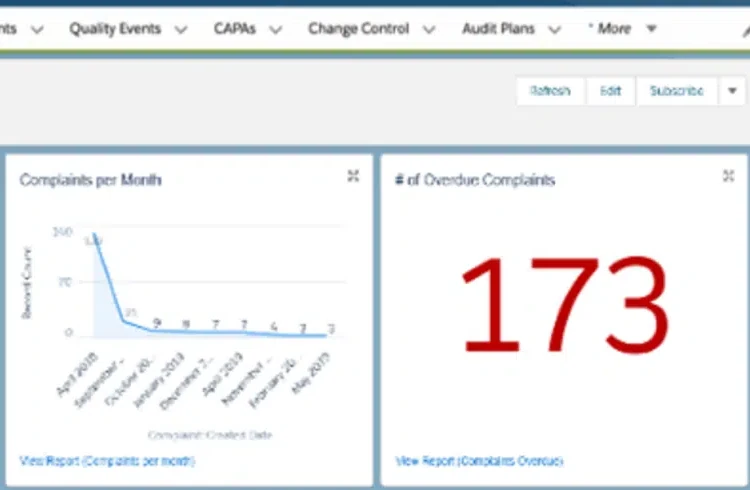The width and height of the screenshot is (750, 490).
Task: Click the Subscribe button
Action: point(676,90)
